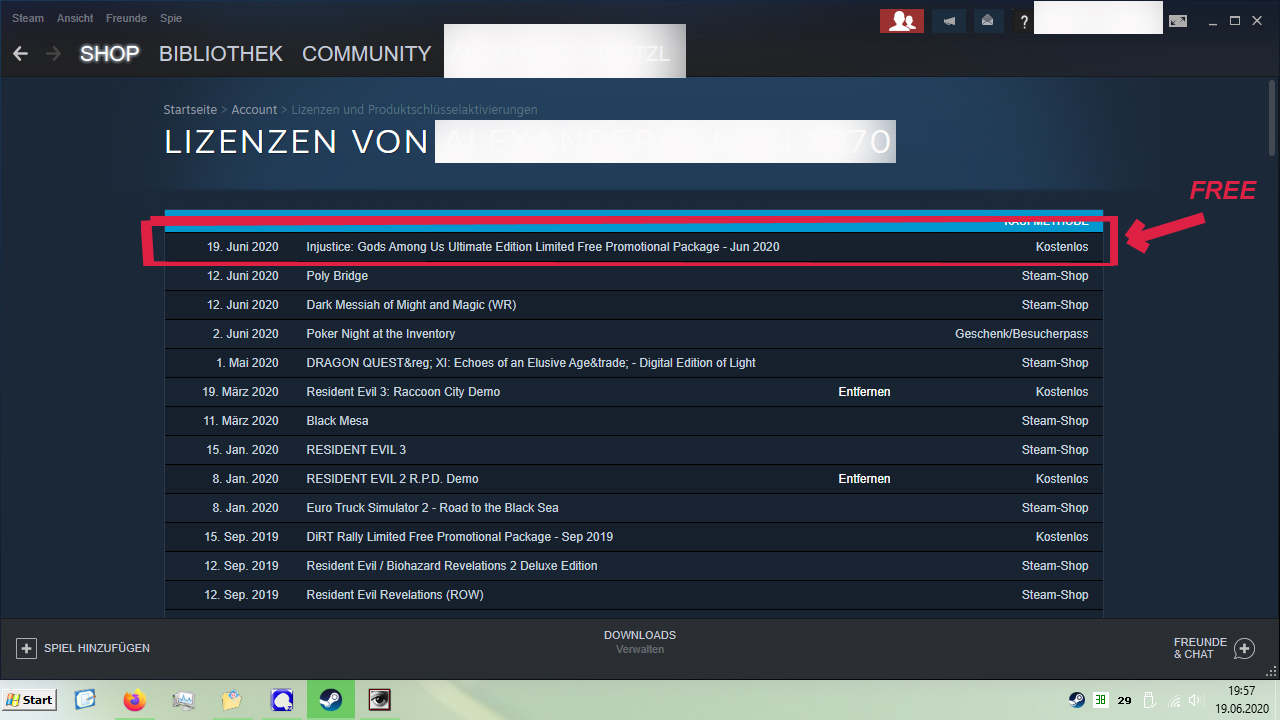This screenshot has height=720, width=1280.
Task: Switch to Big Picture mode
Action: click(x=1178, y=20)
